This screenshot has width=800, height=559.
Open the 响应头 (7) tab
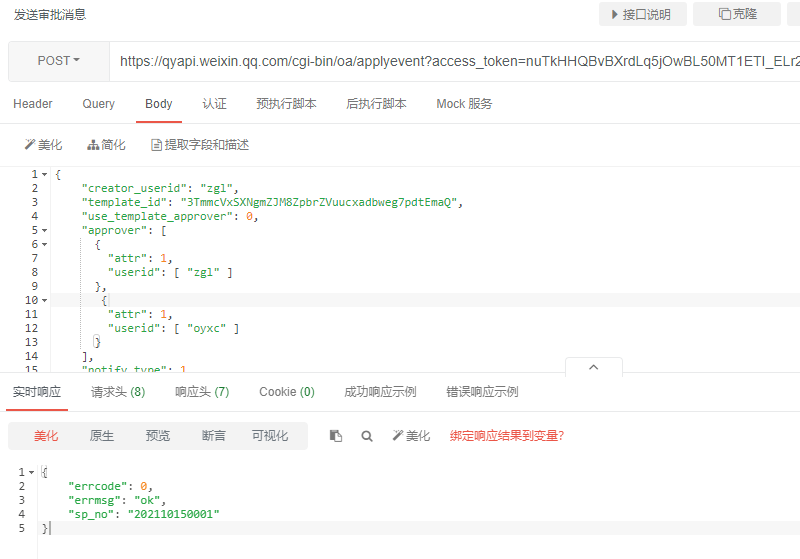tap(202, 392)
